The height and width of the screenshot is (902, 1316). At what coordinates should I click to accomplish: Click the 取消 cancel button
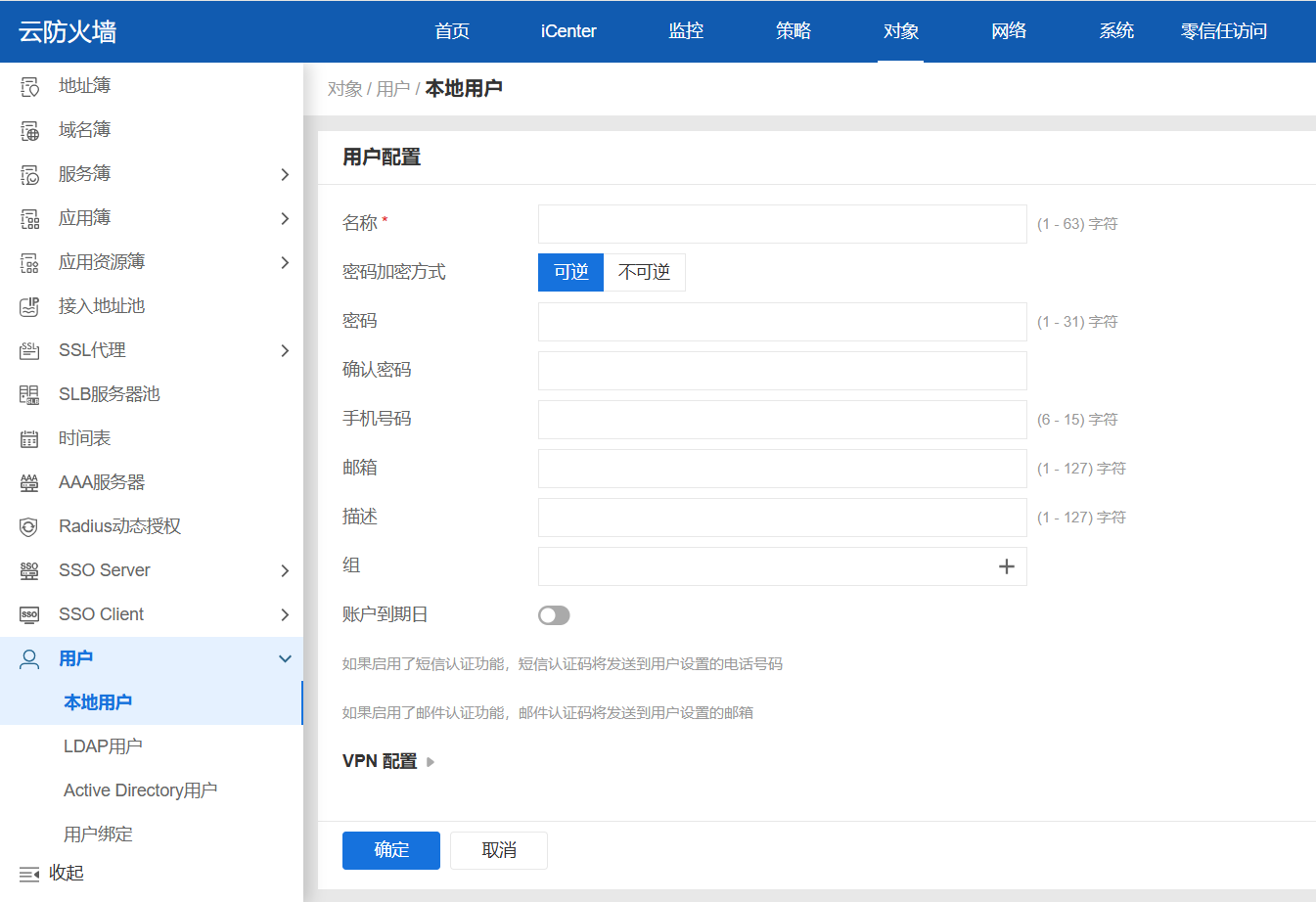tap(499, 850)
